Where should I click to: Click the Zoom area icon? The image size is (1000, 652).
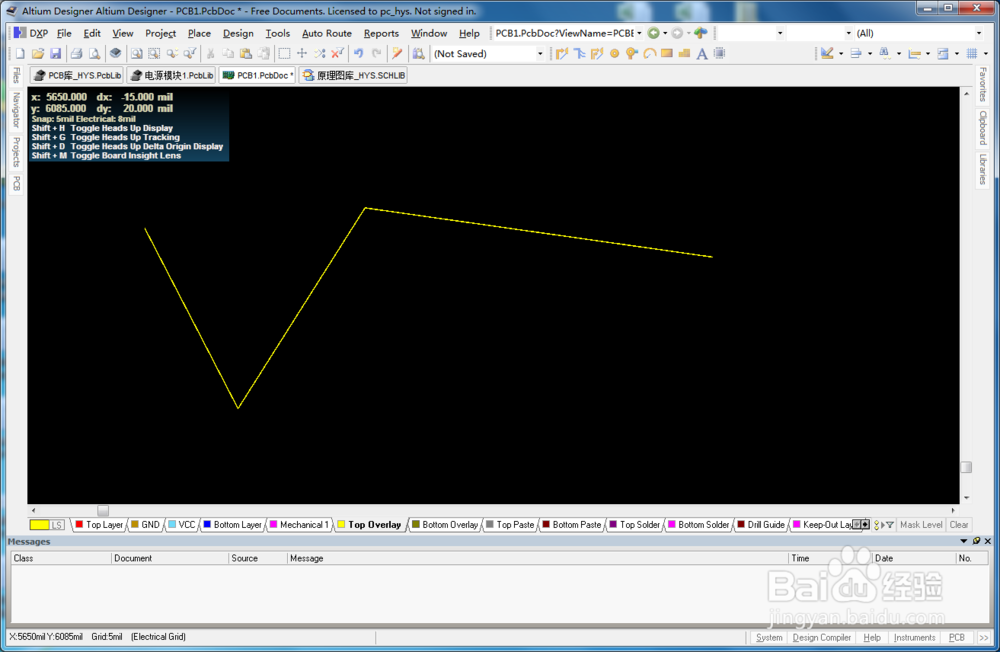coord(154,54)
